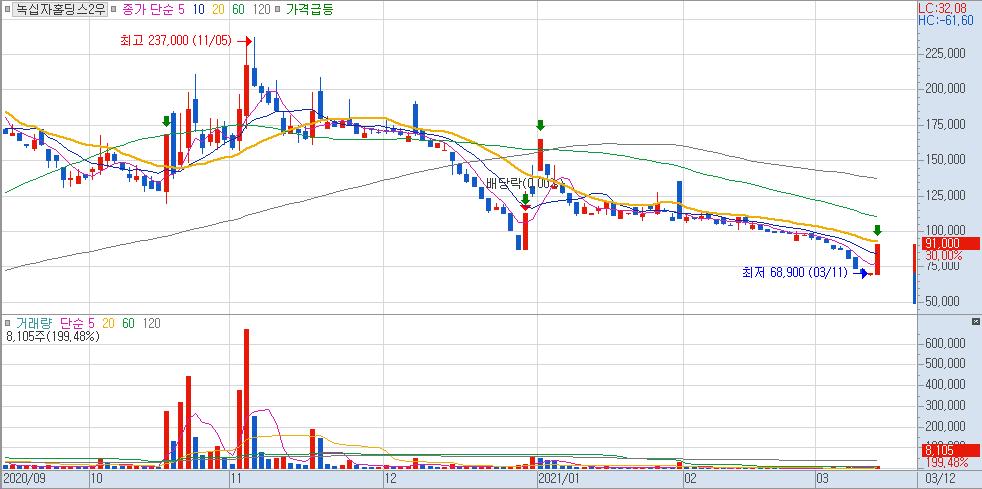This screenshot has height=489, width=982.
Task: Click the red volume tag 8,105
Action: 950,450
